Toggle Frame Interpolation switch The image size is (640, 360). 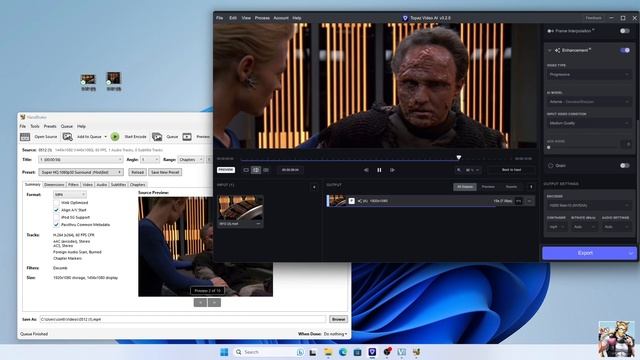coord(624,31)
